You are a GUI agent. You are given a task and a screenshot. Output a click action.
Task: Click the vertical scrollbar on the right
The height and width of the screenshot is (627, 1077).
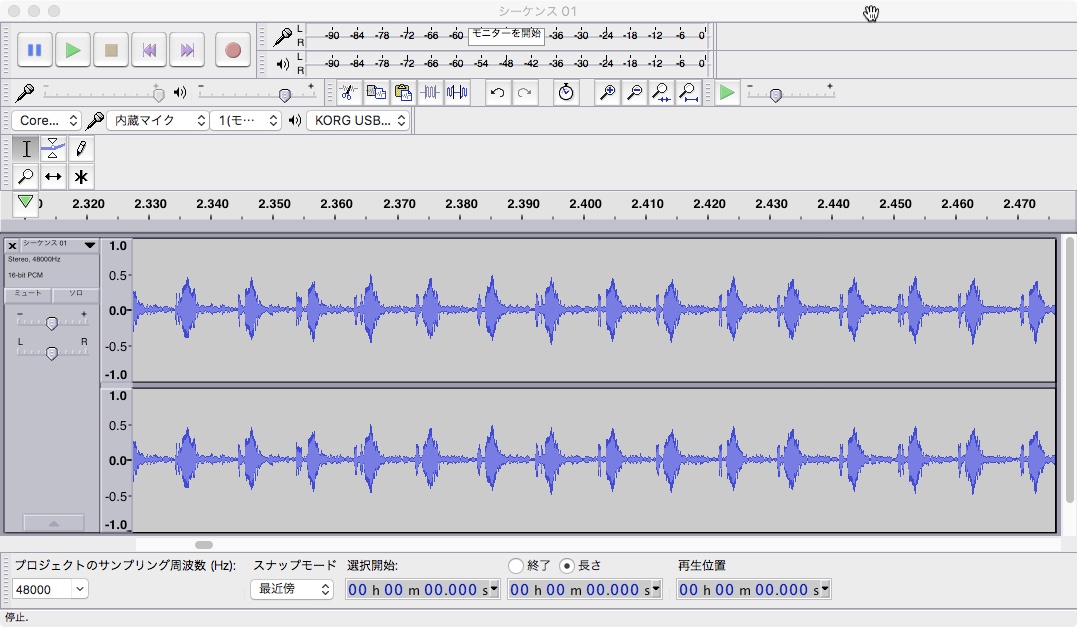tap(1069, 369)
